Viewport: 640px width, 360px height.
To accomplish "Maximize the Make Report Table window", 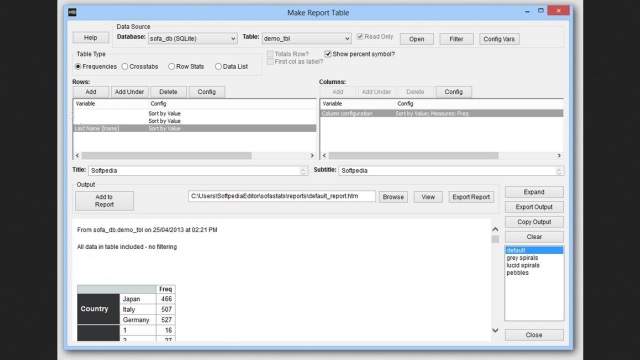I will 541,11.
